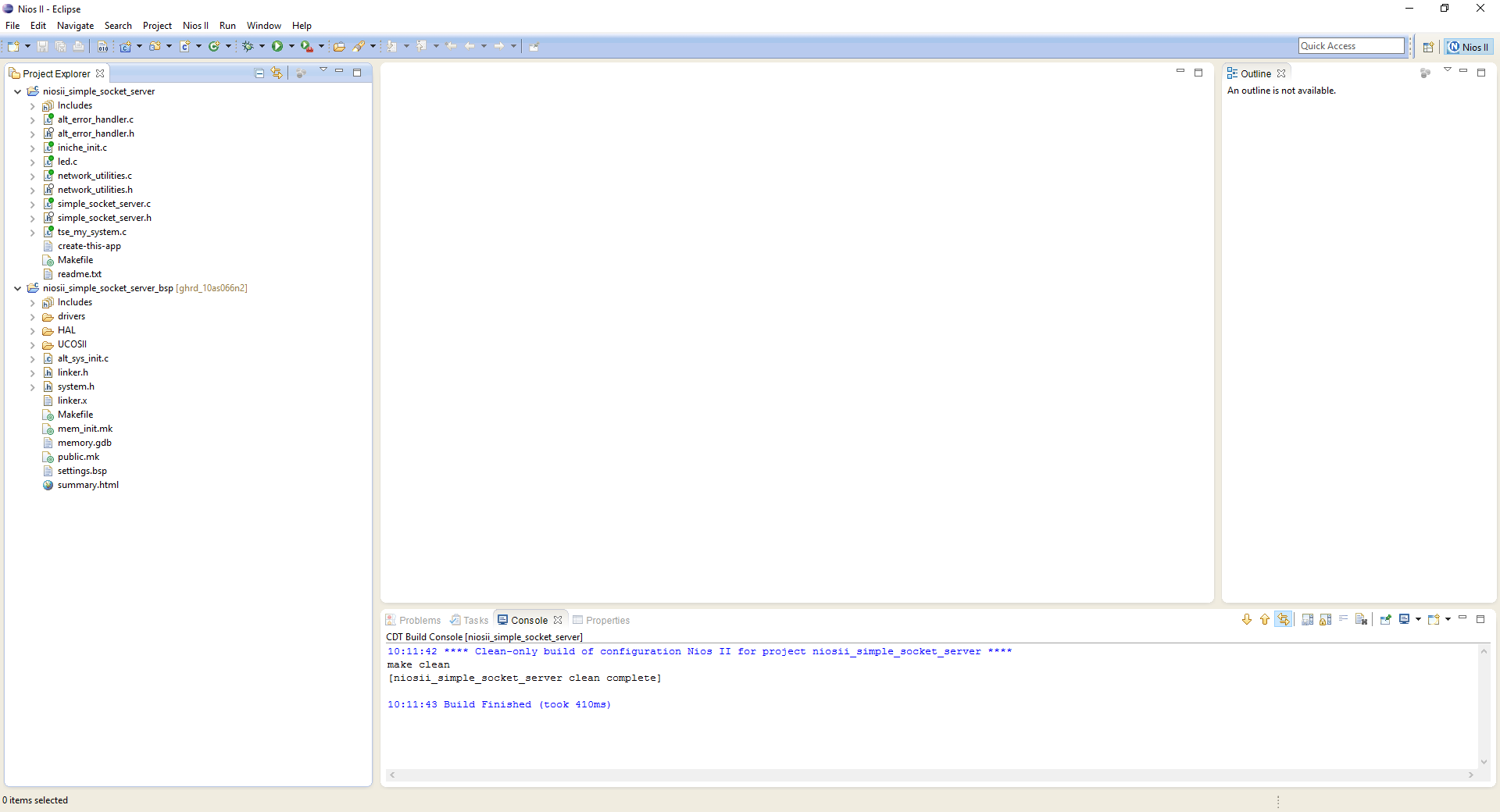This screenshot has height=812, width=1500.
Task: Collapse the niosii_simple_socket_server project node
Action: point(17,91)
